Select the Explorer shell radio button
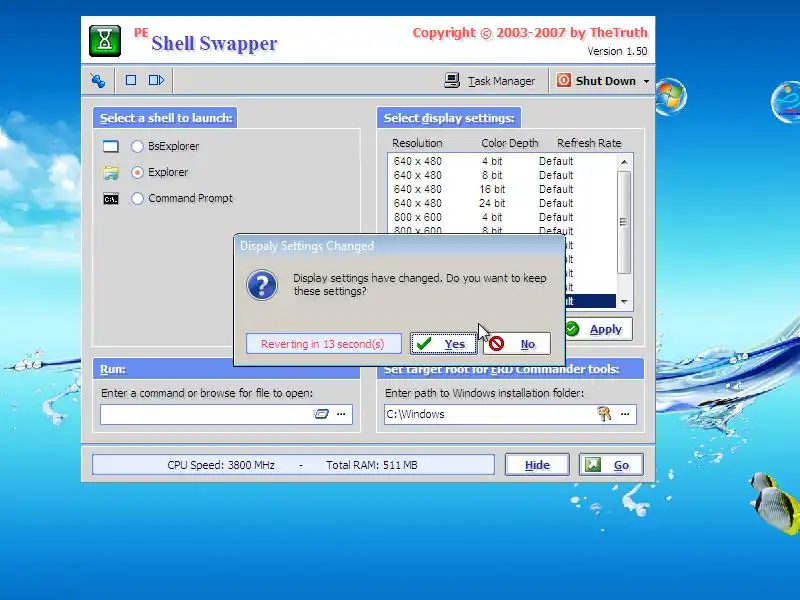 point(137,172)
